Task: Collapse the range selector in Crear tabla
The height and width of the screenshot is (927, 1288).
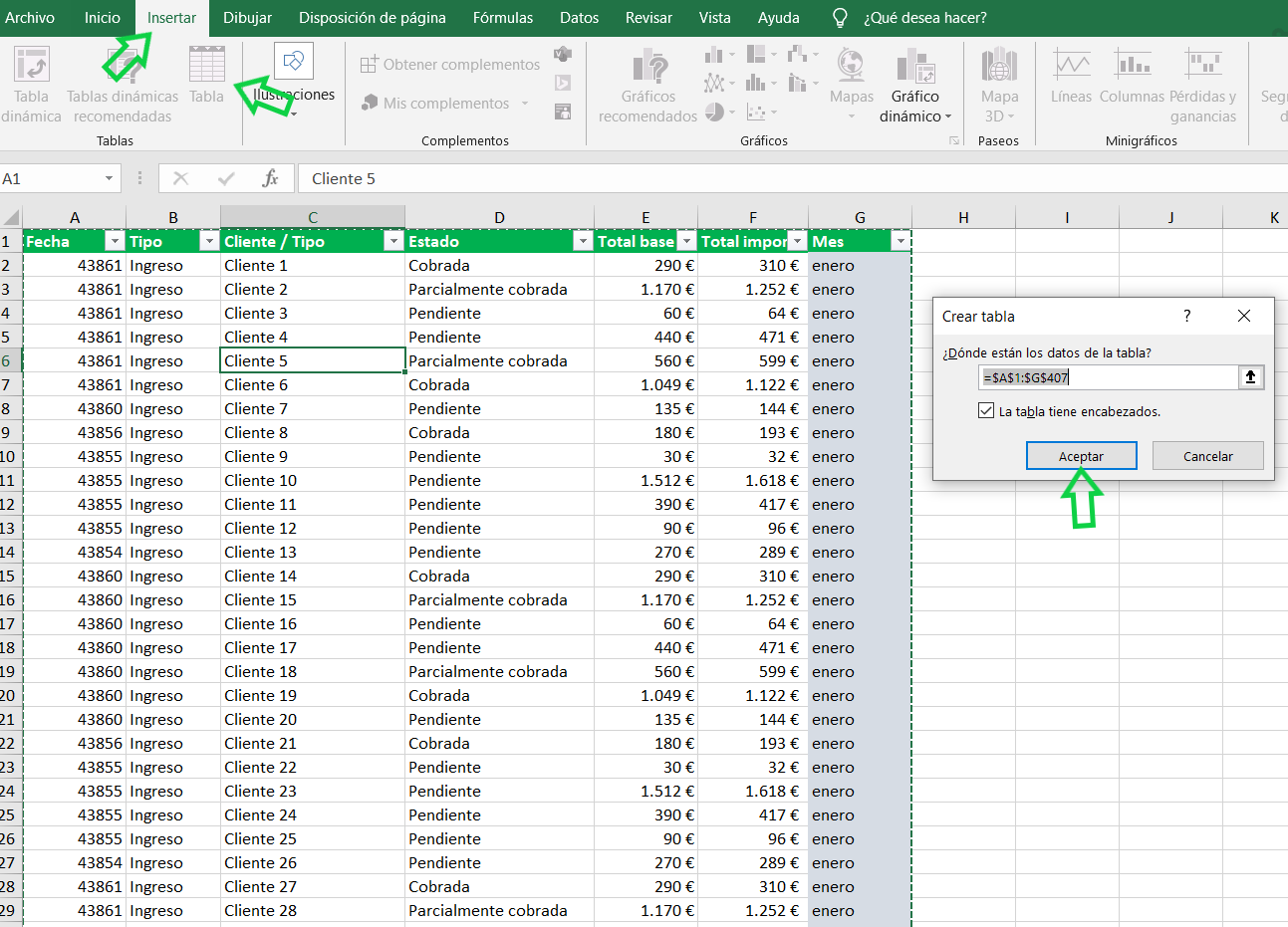Action: (1251, 377)
